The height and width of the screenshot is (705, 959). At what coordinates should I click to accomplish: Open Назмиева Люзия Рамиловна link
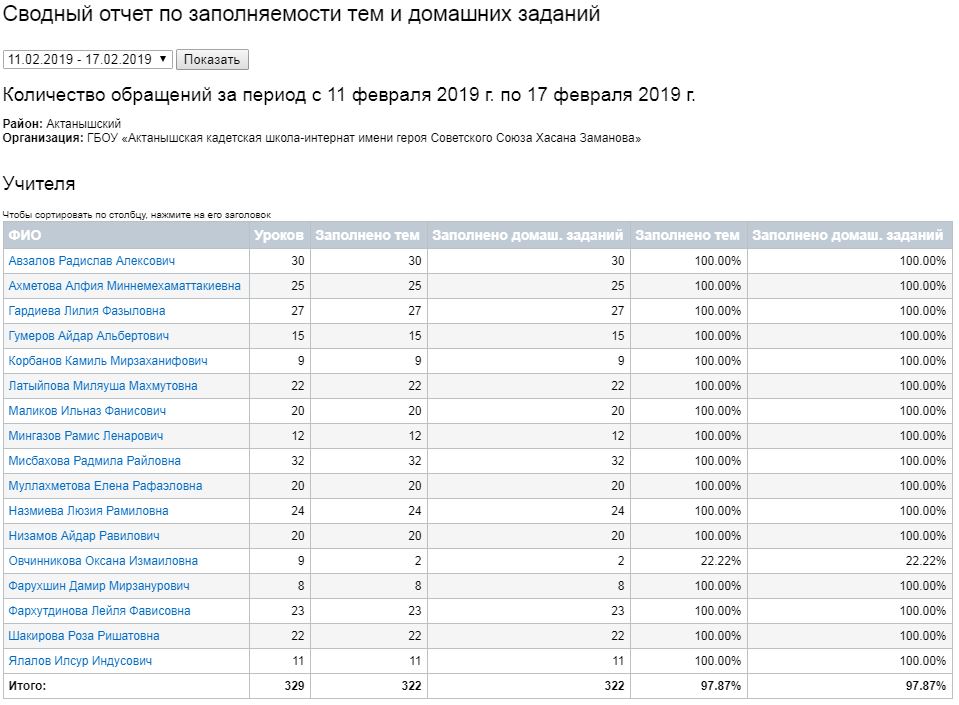(88, 511)
